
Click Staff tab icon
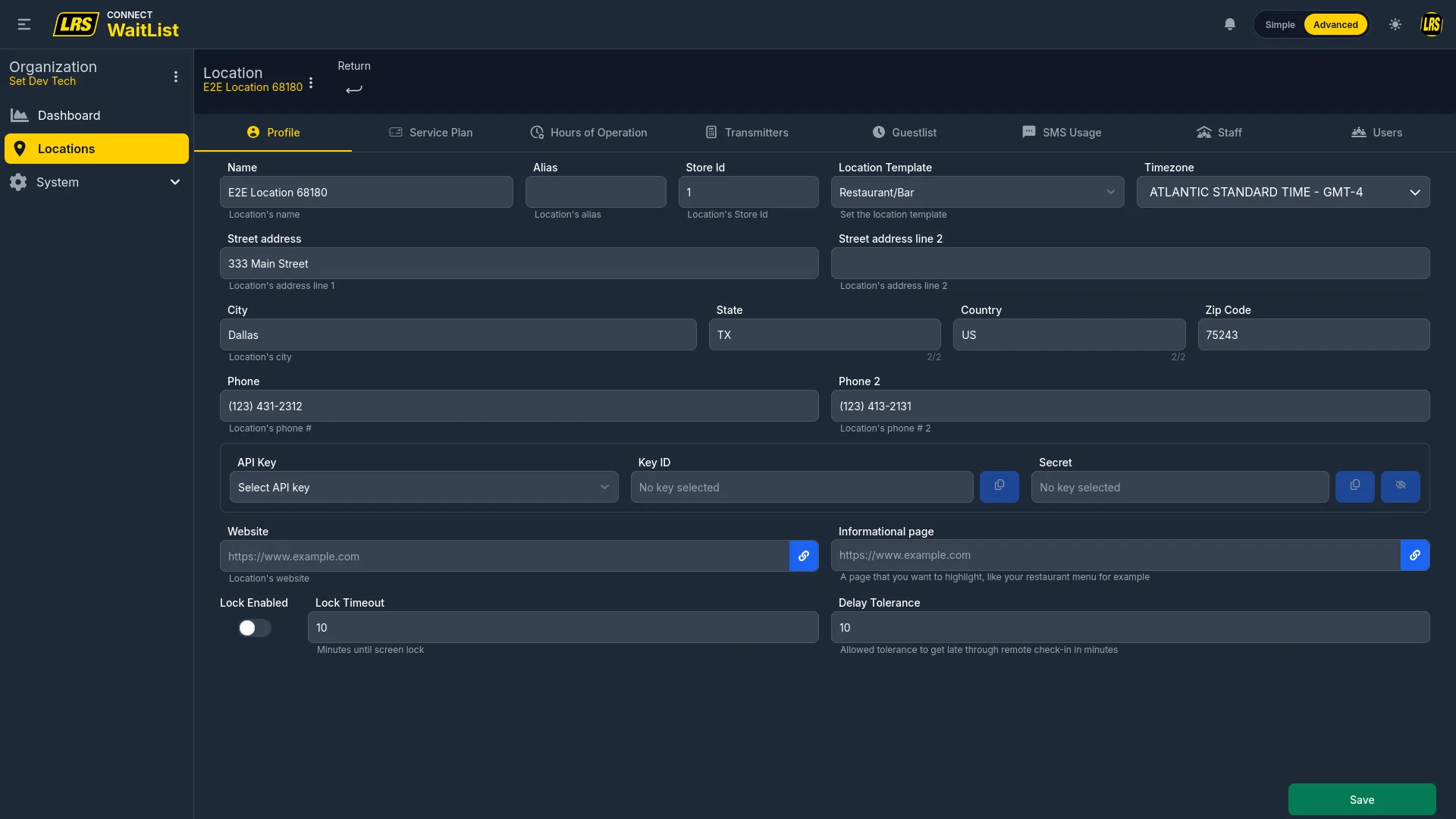pos(1204,132)
